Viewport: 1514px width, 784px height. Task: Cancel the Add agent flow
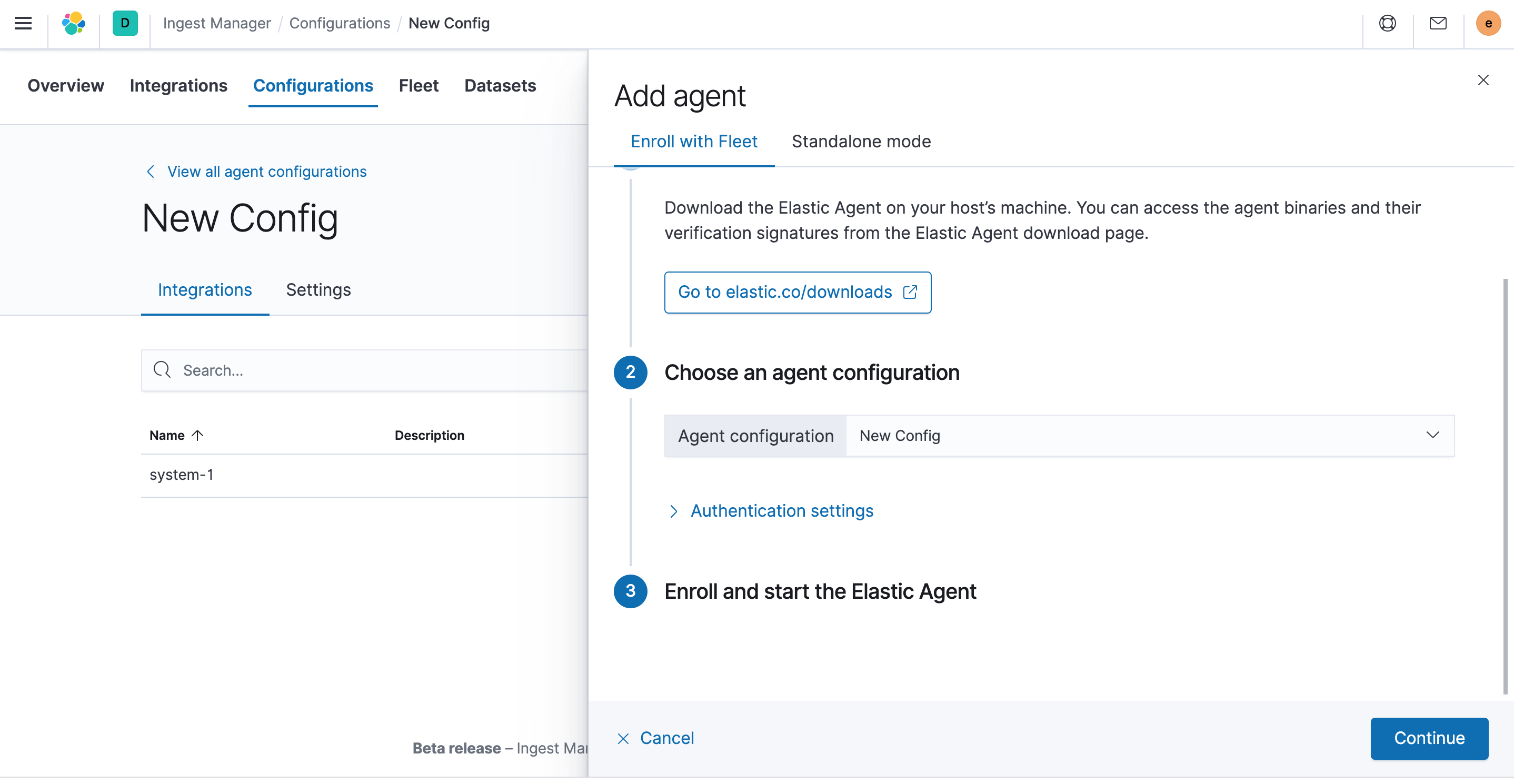point(655,738)
